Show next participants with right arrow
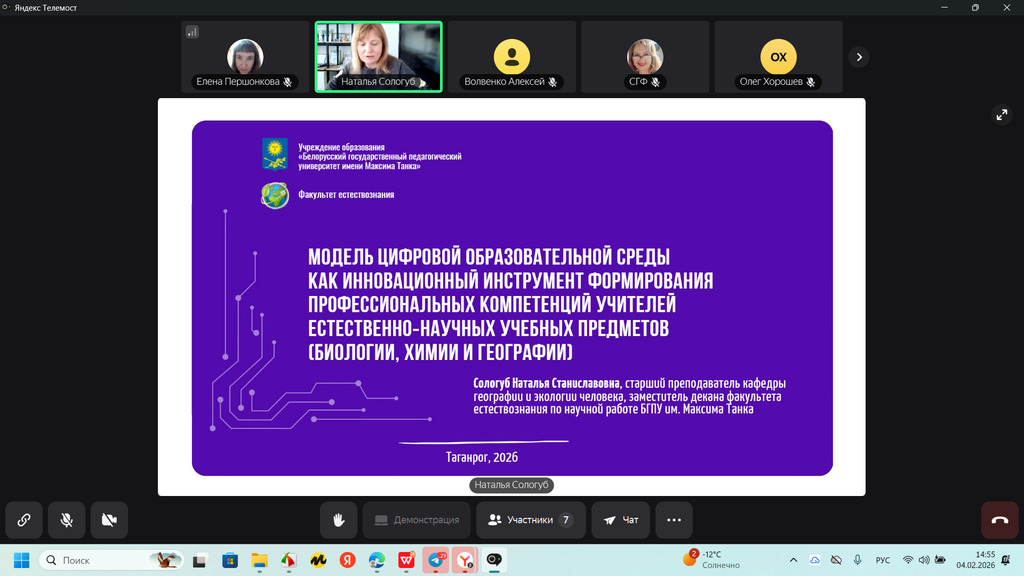The height and width of the screenshot is (576, 1024). pos(859,57)
